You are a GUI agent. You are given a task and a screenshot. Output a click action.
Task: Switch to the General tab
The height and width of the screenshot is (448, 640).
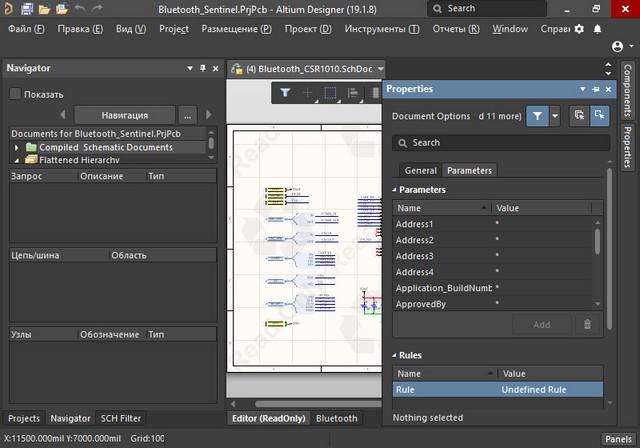(420, 171)
